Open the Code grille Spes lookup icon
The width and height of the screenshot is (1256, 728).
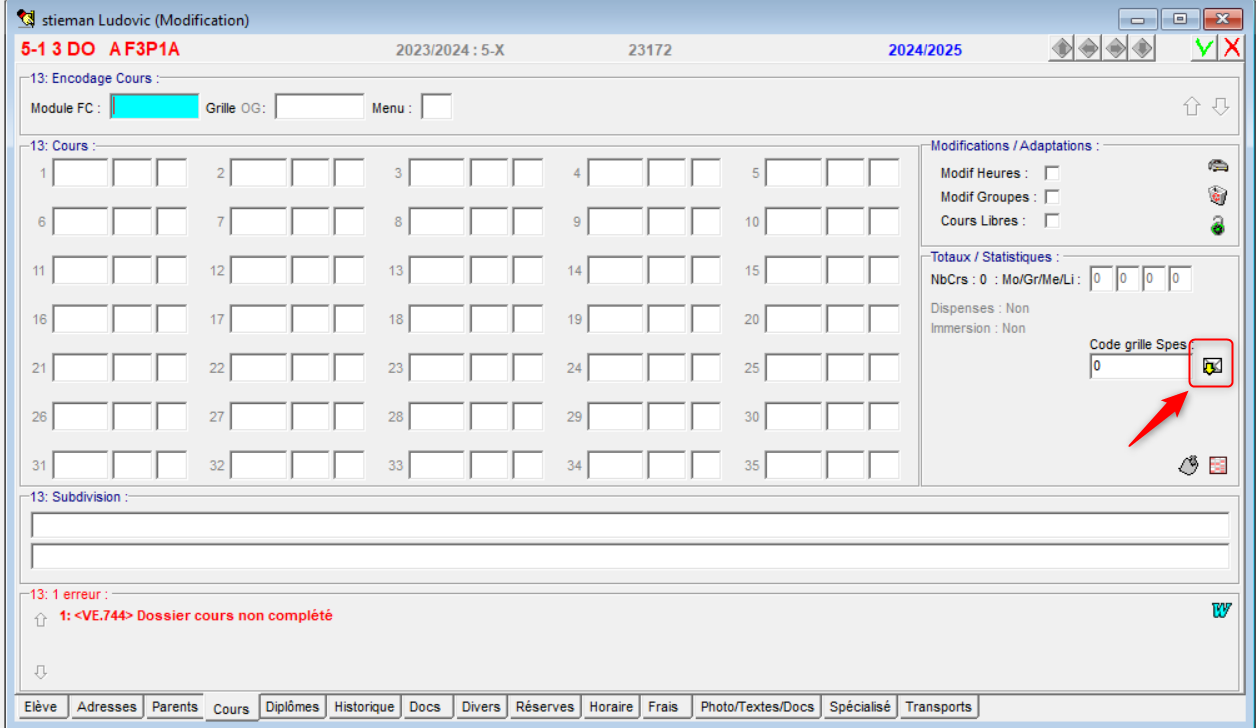coord(1212,367)
